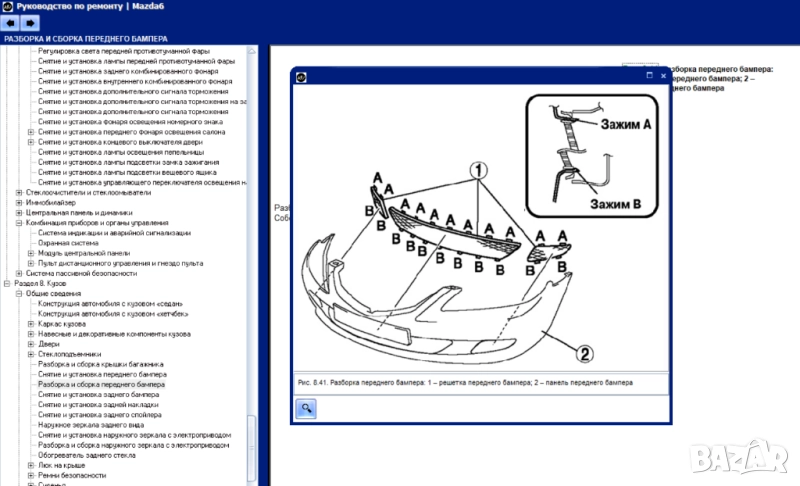Open the Охранная система topic
The height and width of the screenshot is (486, 800).
[68, 242]
